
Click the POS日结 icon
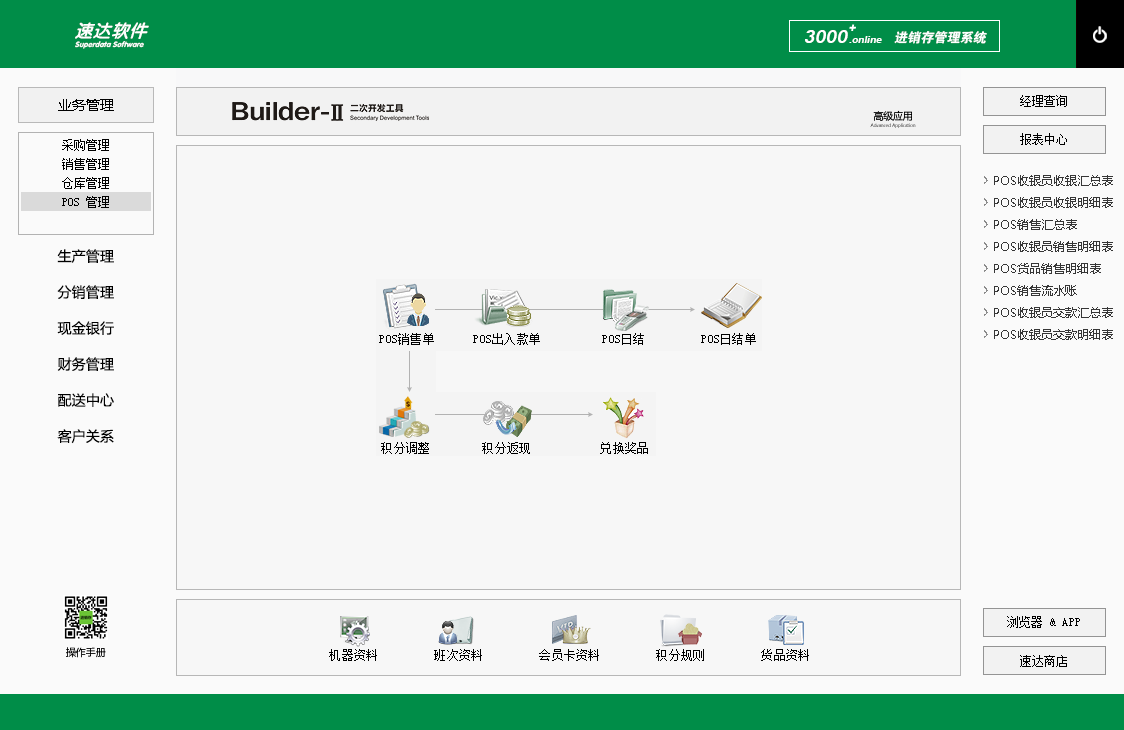(x=623, y=307)
